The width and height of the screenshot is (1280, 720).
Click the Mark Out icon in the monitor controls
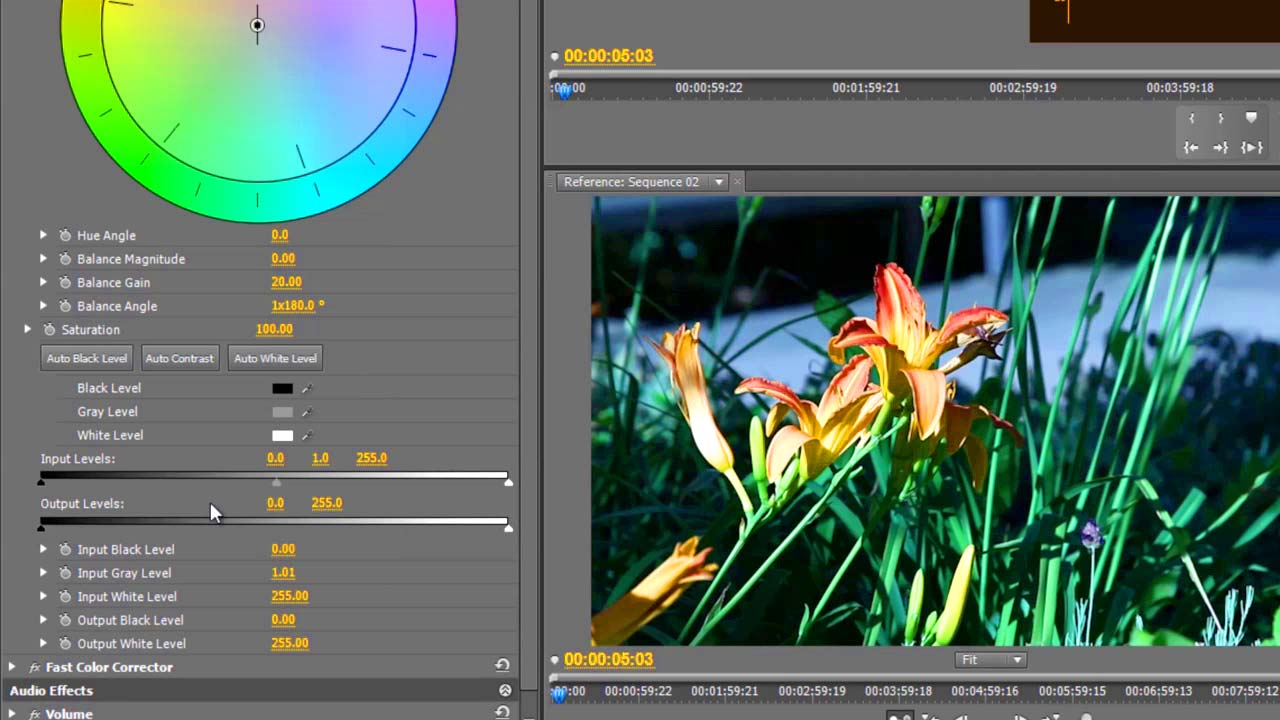1220,117
